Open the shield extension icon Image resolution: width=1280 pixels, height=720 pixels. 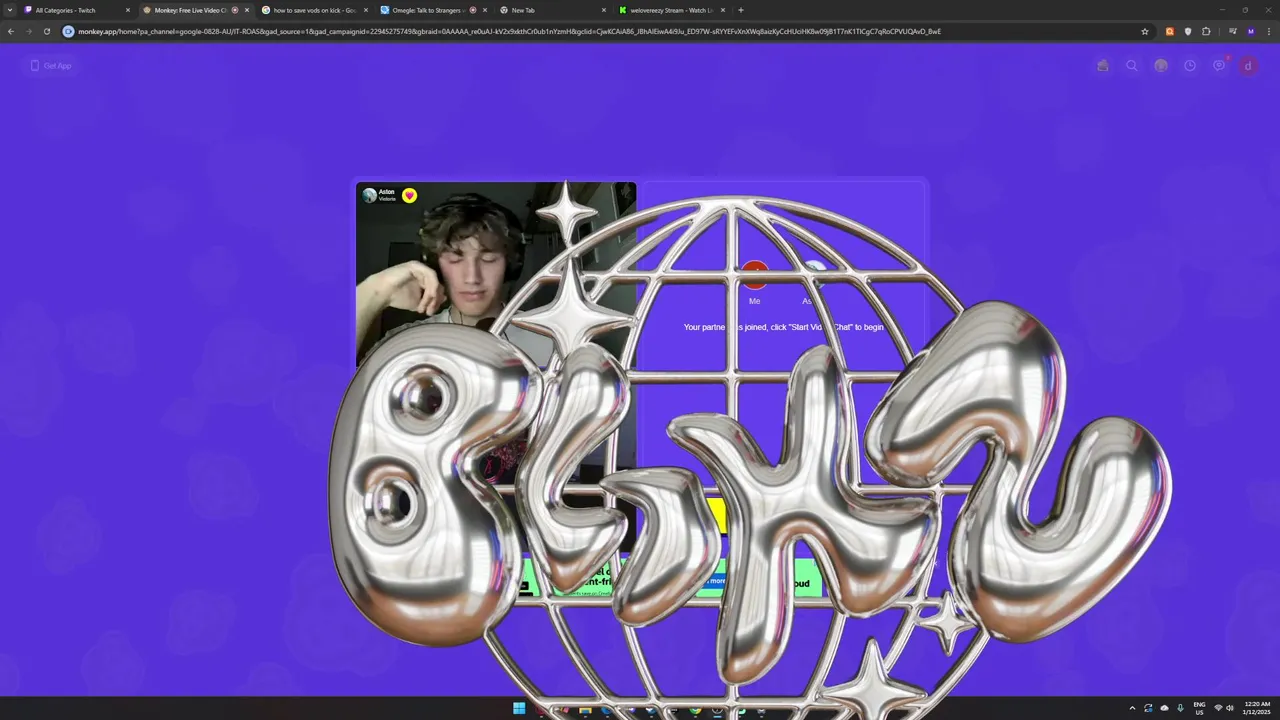[1188, 31]
